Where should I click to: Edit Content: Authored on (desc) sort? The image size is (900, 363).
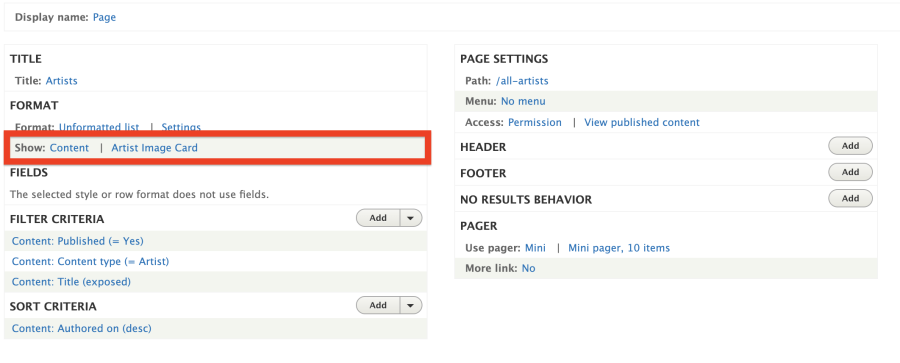pyautogui.click(x=82, y=329)
